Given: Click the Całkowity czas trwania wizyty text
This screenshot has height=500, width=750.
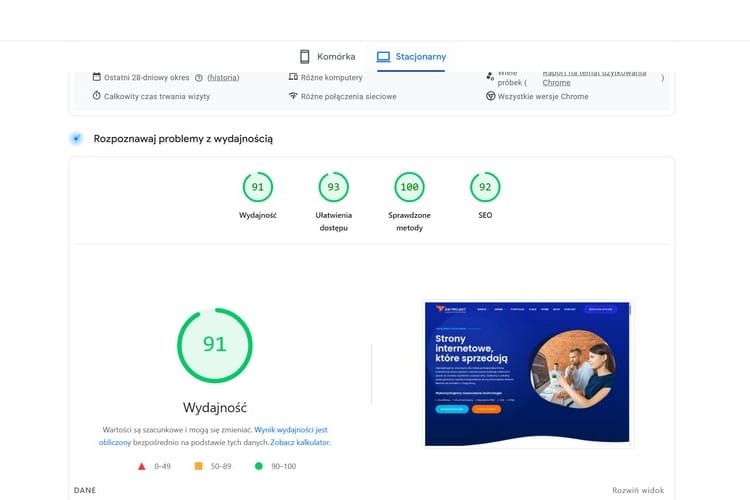Looking at the screenshot, I should coord(157,96).
